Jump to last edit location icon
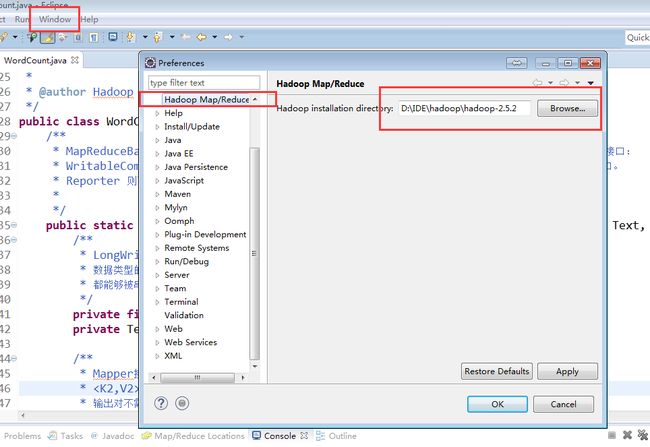 click(186, 37)
